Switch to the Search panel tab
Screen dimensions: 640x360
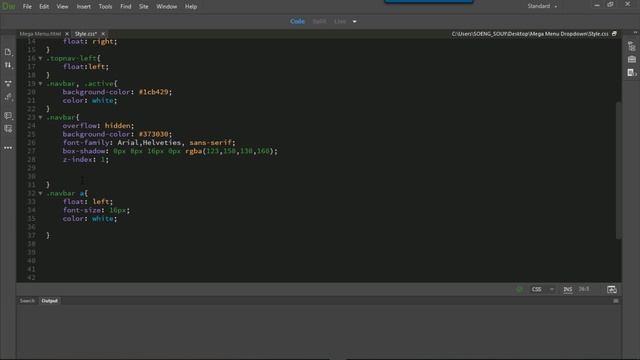[x=27, y=301]
